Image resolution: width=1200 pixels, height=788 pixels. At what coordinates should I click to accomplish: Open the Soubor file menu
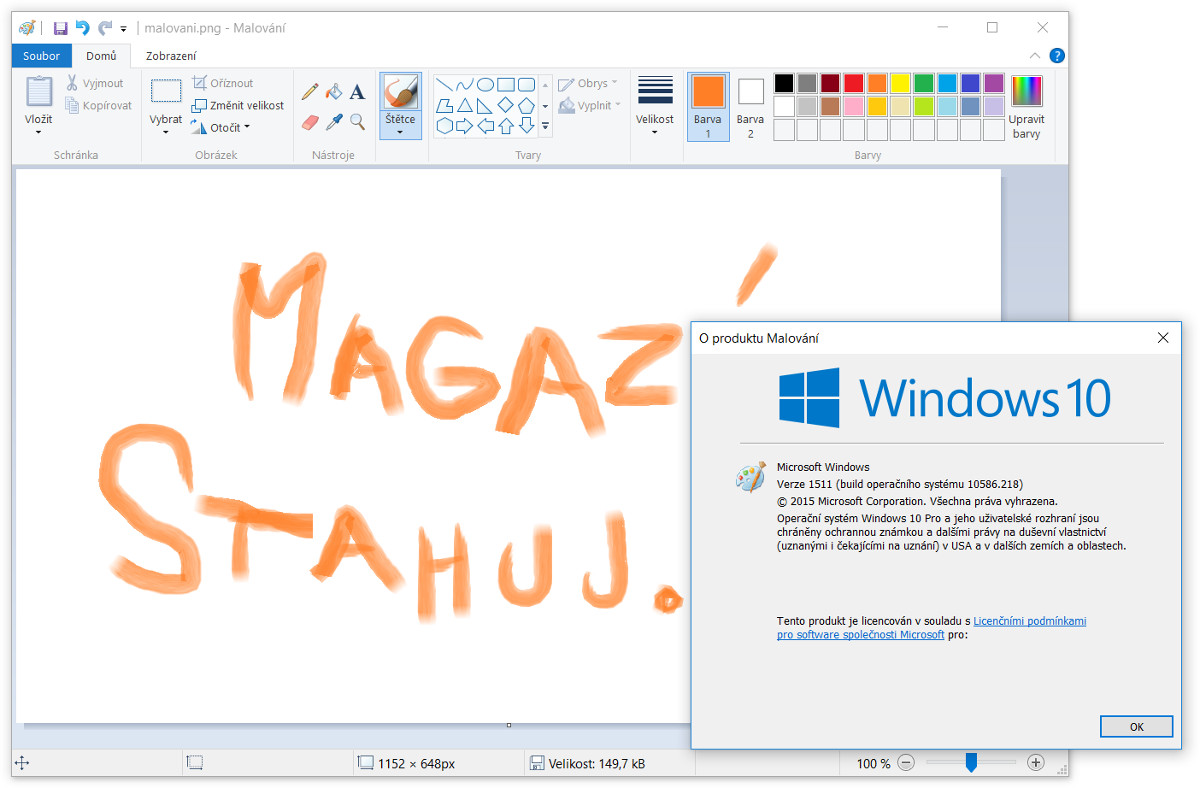(42, 56)
